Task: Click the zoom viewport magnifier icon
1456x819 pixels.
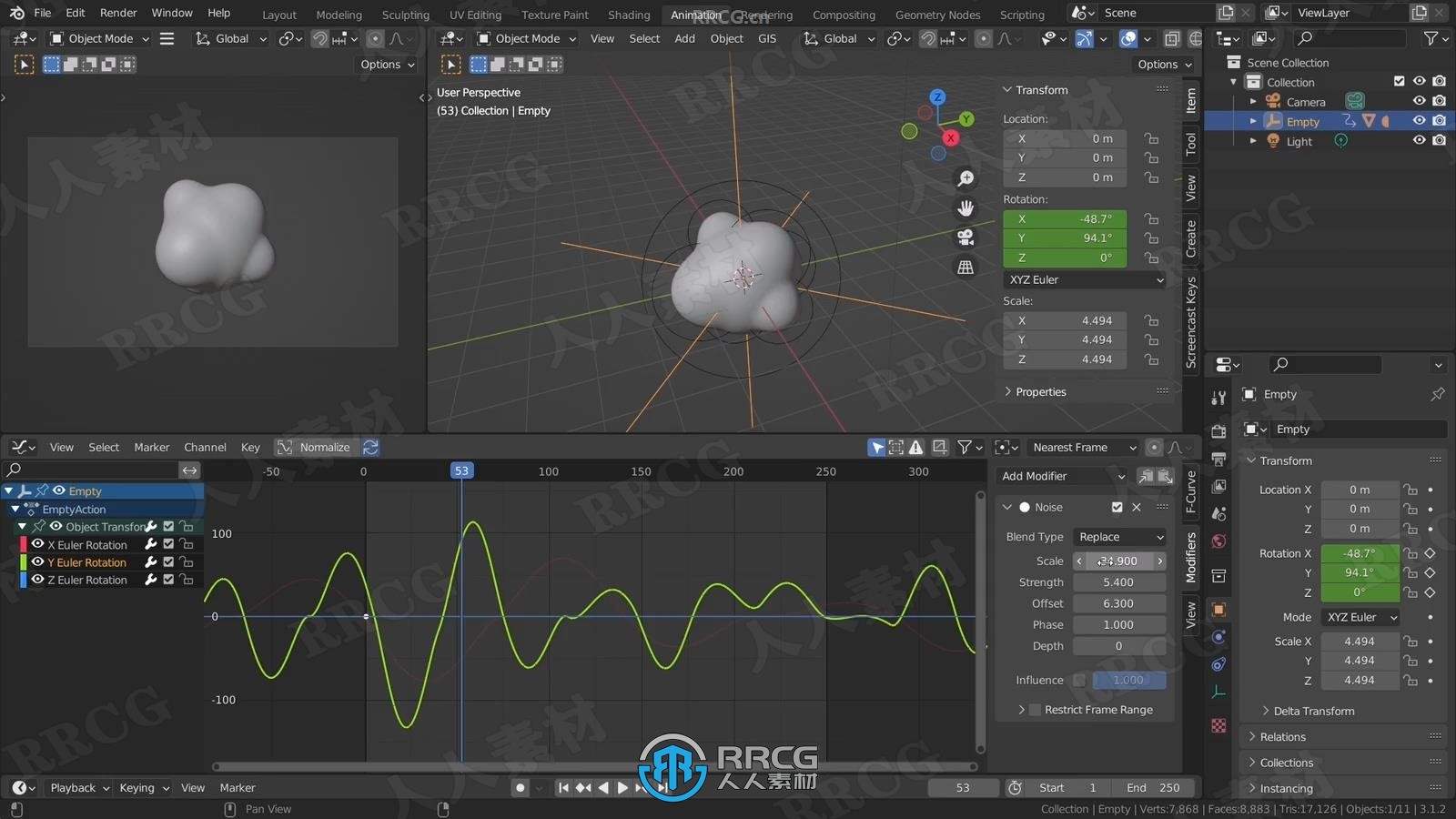Action: click(966, 179)
